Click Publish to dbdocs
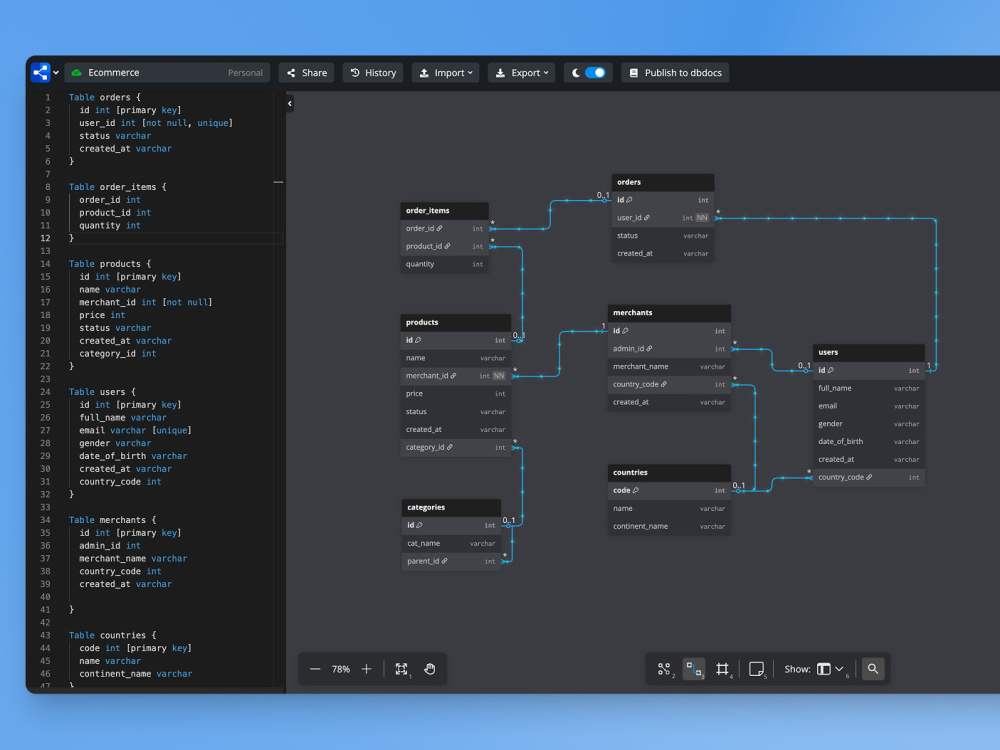The image size is (1000, 750). click(x=675, y=73)
